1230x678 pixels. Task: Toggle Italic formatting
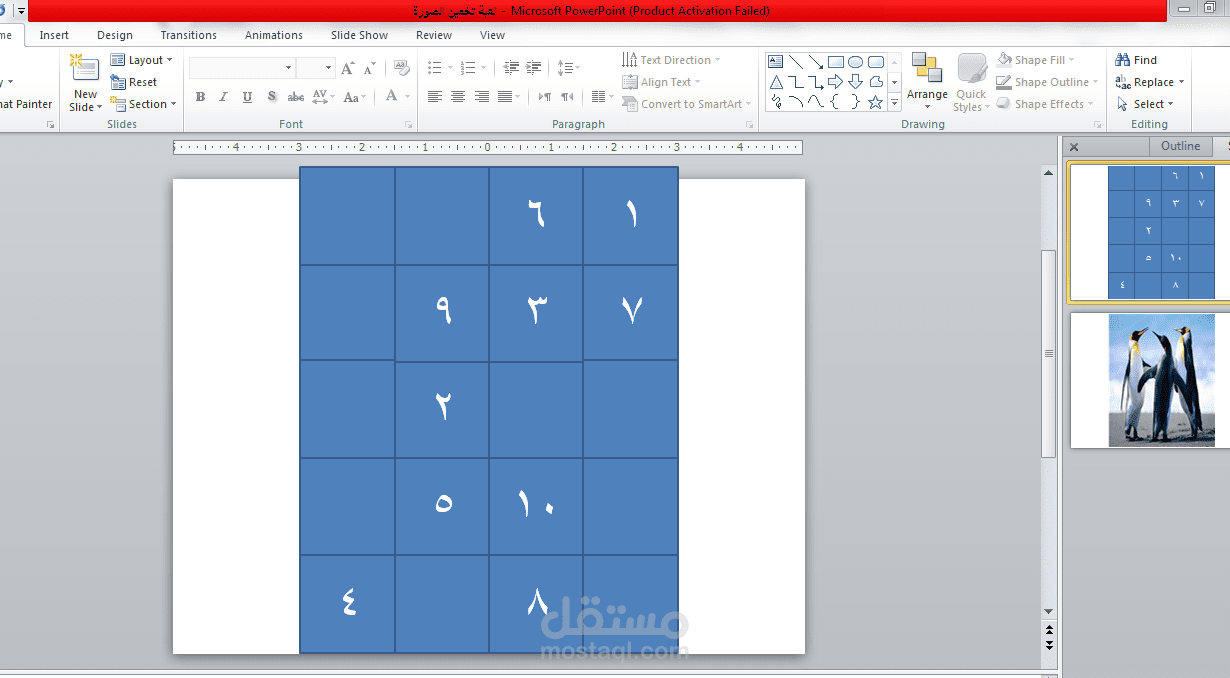coord(223,97)
